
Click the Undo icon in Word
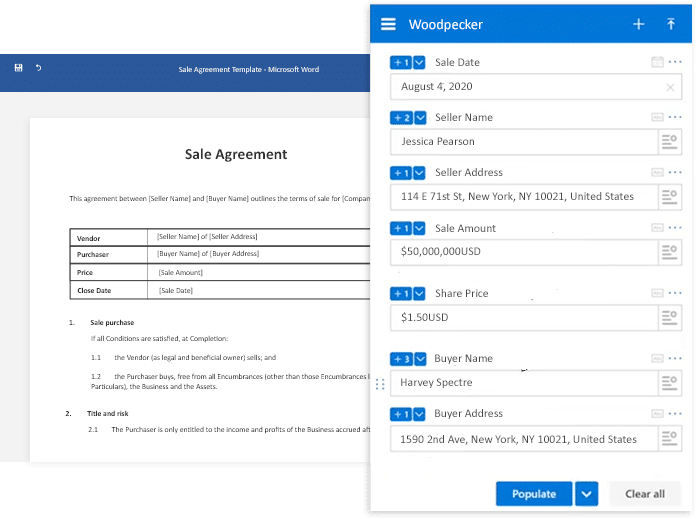[x=39, y=68]
